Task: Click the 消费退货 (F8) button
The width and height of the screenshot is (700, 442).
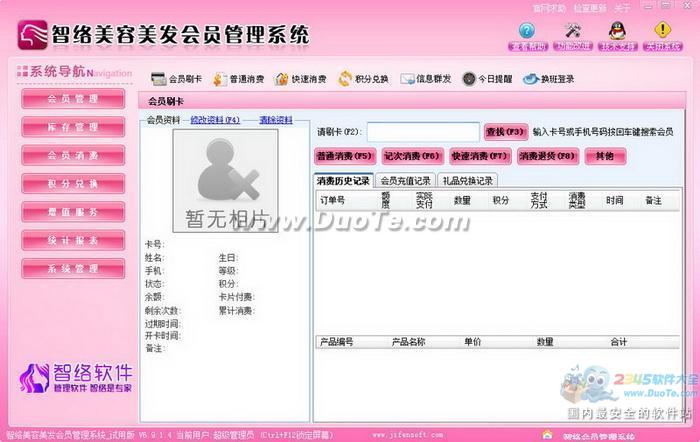Action: (x=548, y=156)
